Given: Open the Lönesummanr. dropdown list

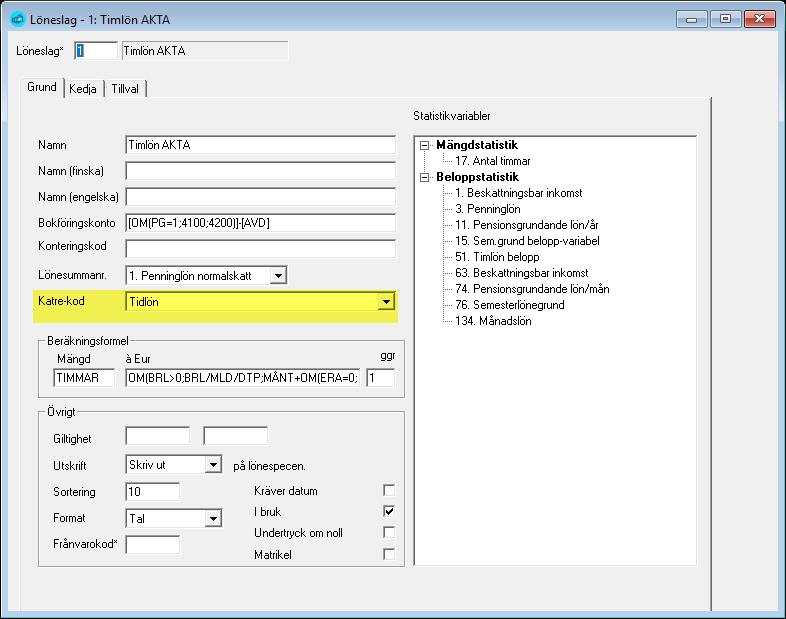Looking at the screenshot, I should point(278,276).
